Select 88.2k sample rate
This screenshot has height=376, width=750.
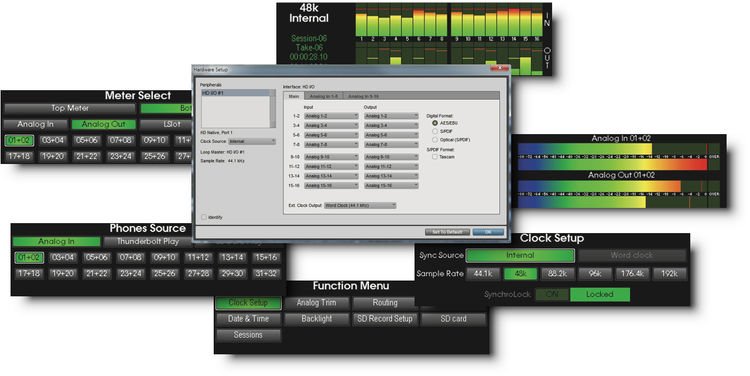558,274
